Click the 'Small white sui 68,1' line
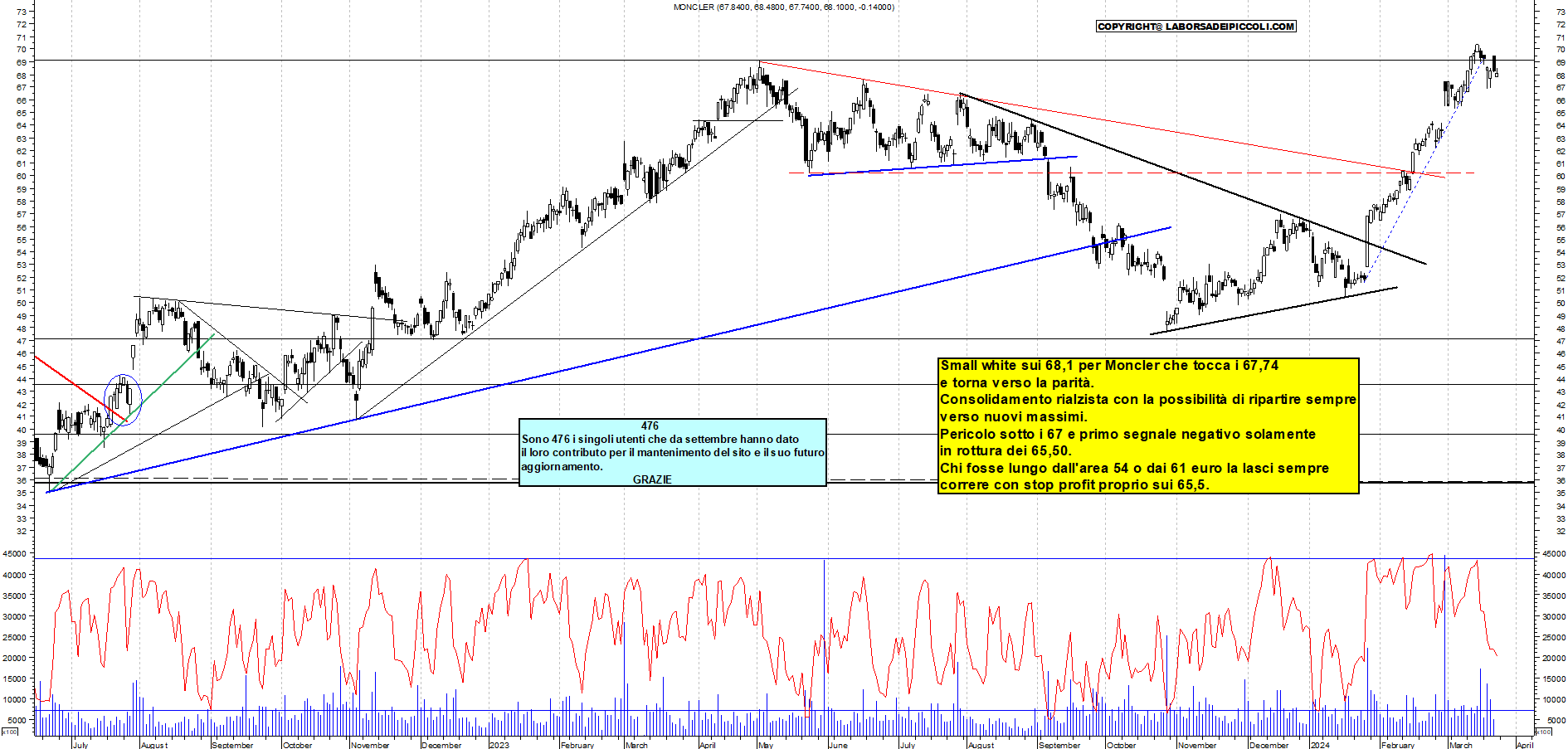The image size is (1568, 749). click(x=1109, y=365)
